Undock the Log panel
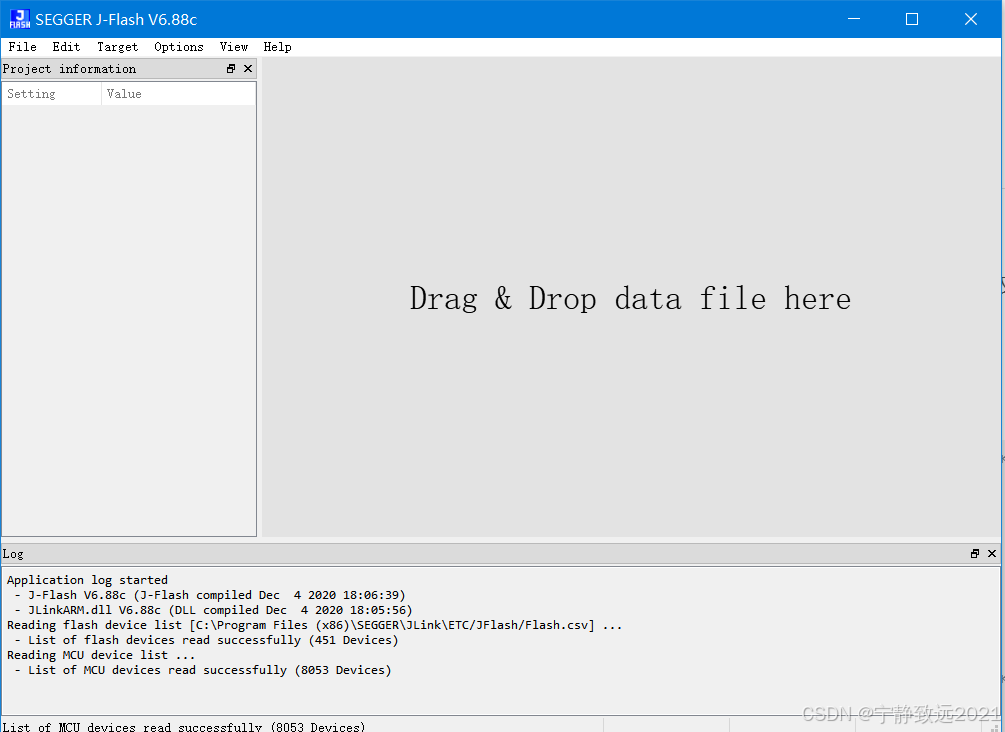The image size is (1005, 732). [975, 553]
